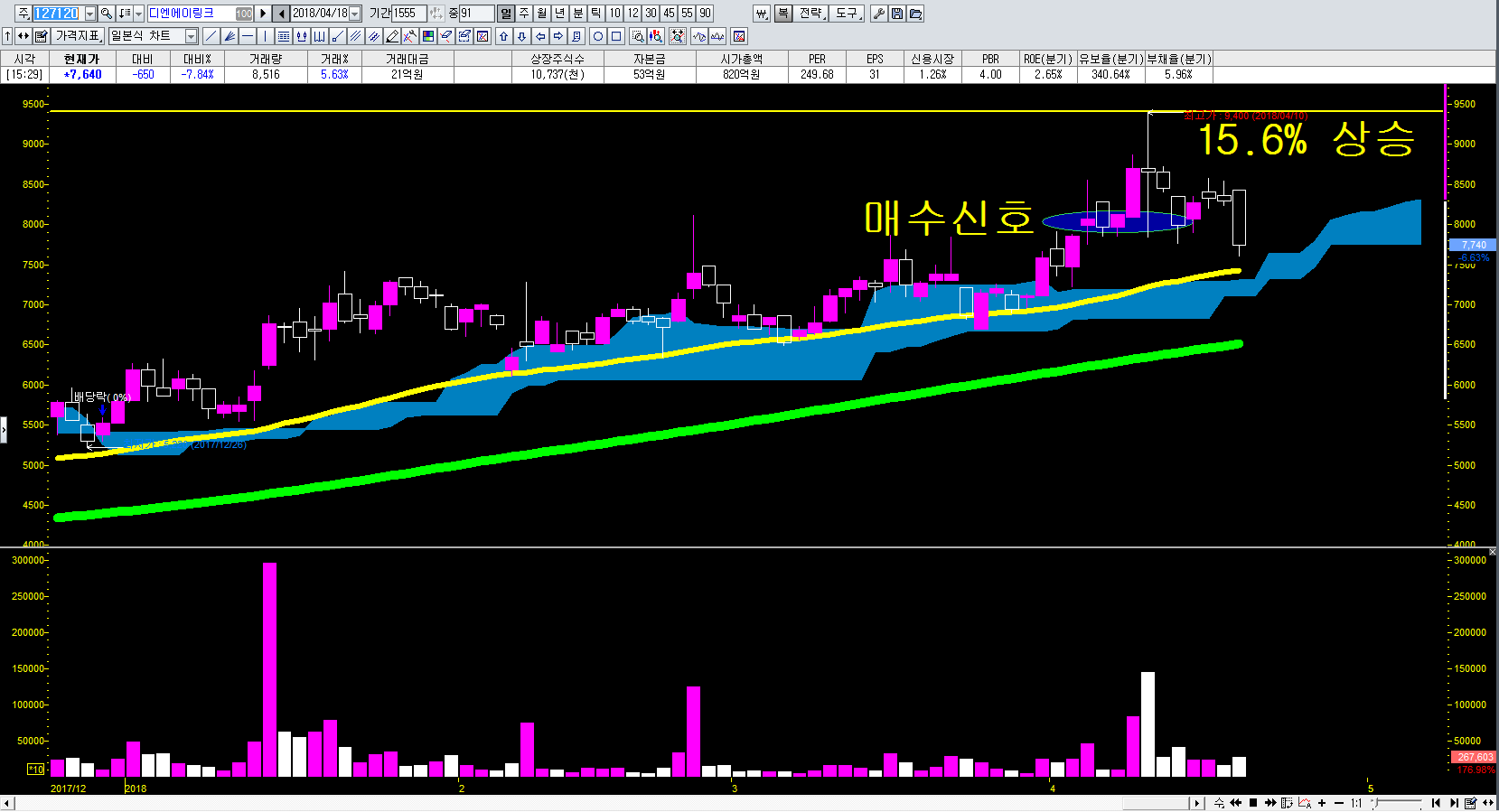The image size is (1499, 812).
Task: Open chart settings wrench icon
Action: click(878, 14)
